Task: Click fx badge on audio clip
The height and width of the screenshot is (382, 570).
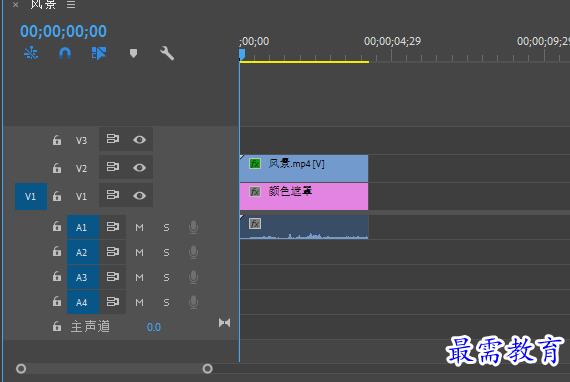Action: 255,223
